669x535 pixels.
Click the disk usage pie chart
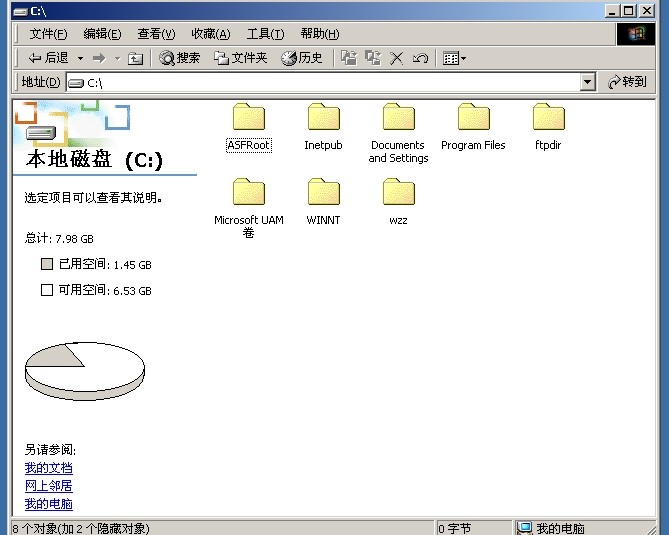85,371
